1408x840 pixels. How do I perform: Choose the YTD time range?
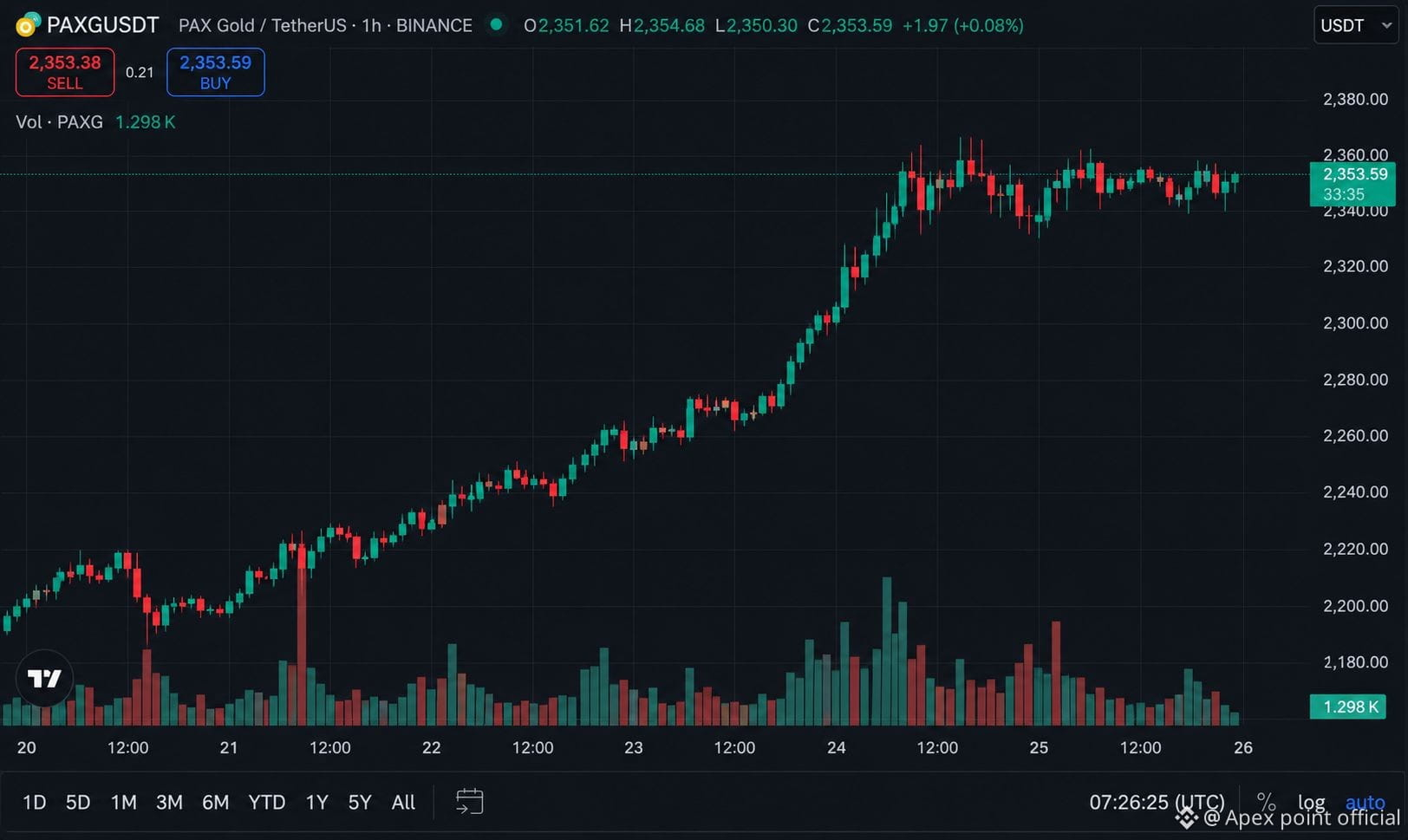[266, 802]
